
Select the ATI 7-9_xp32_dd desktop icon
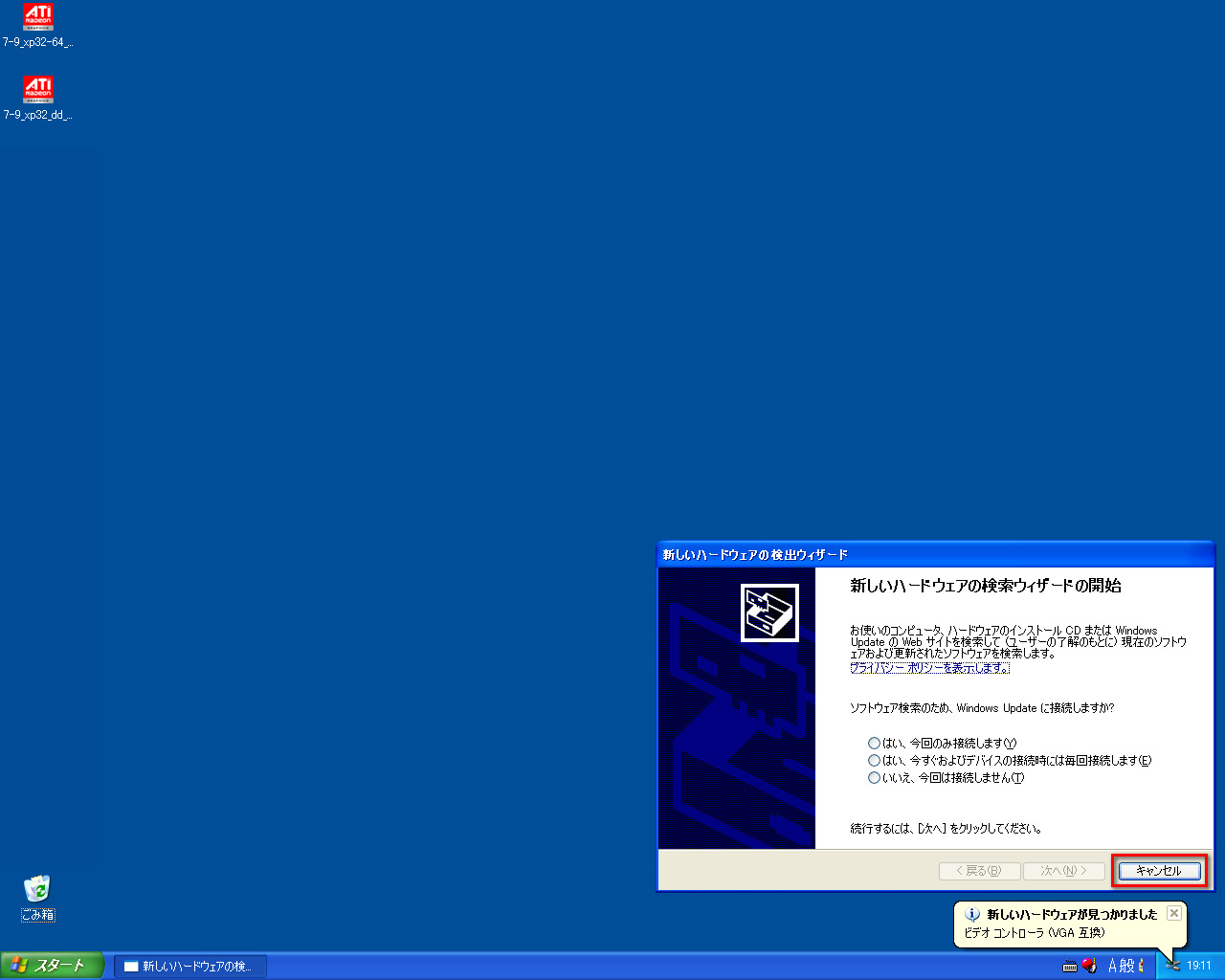click(37, 91)
